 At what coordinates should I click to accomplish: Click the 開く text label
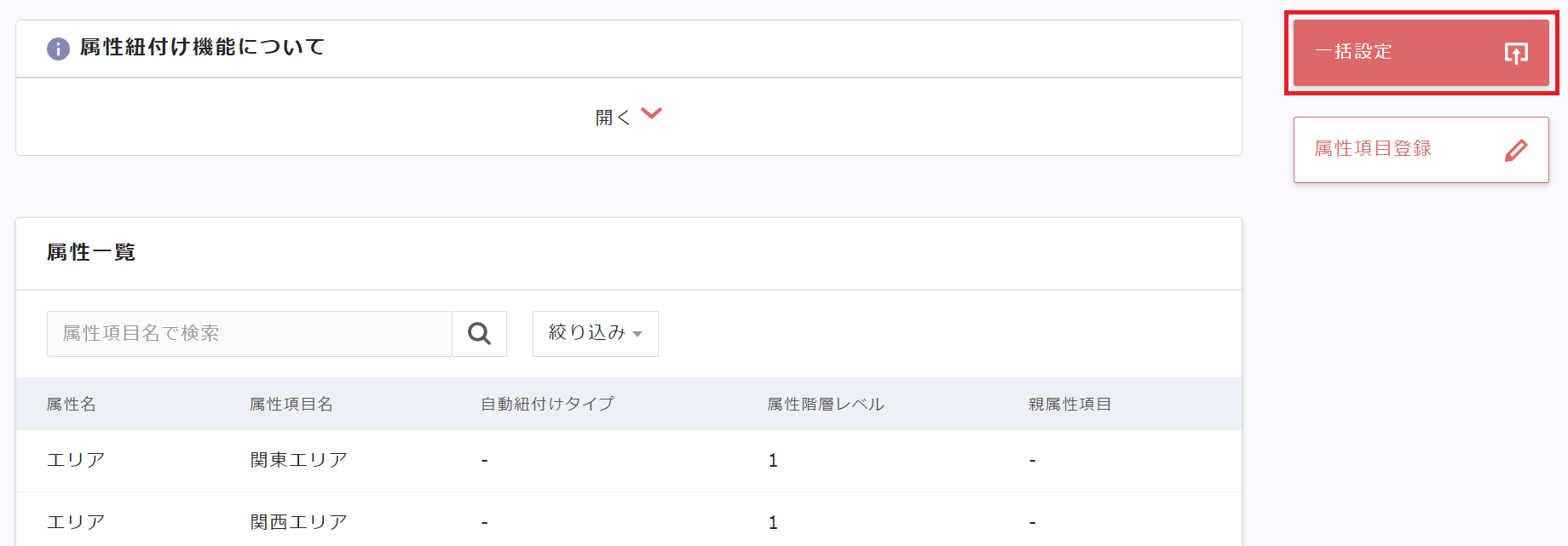tap(612, 118)
